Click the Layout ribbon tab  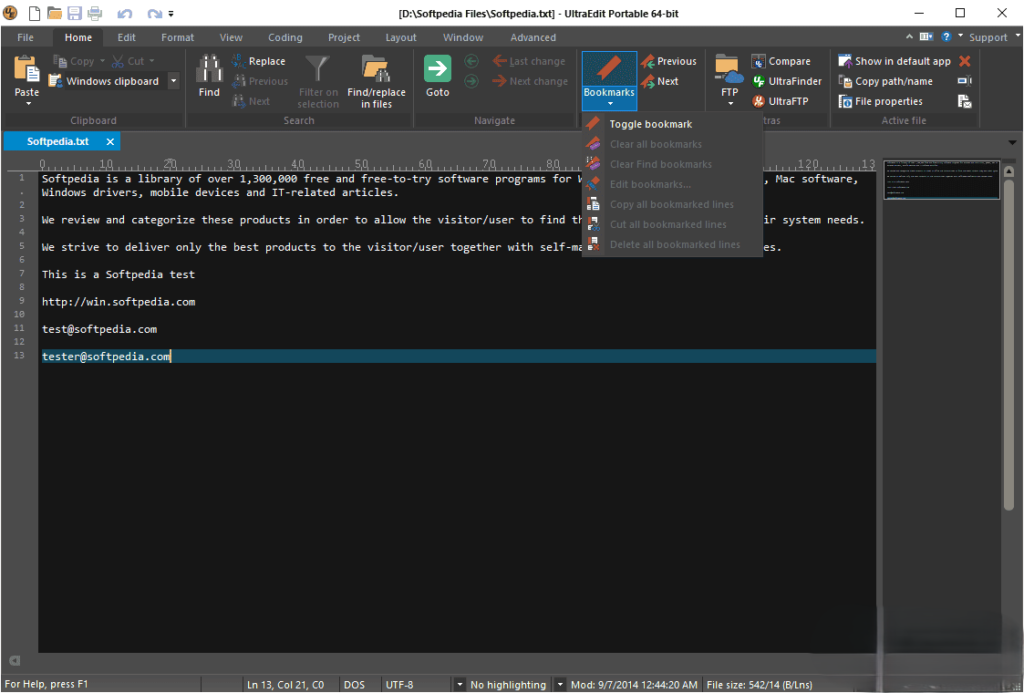400,38
